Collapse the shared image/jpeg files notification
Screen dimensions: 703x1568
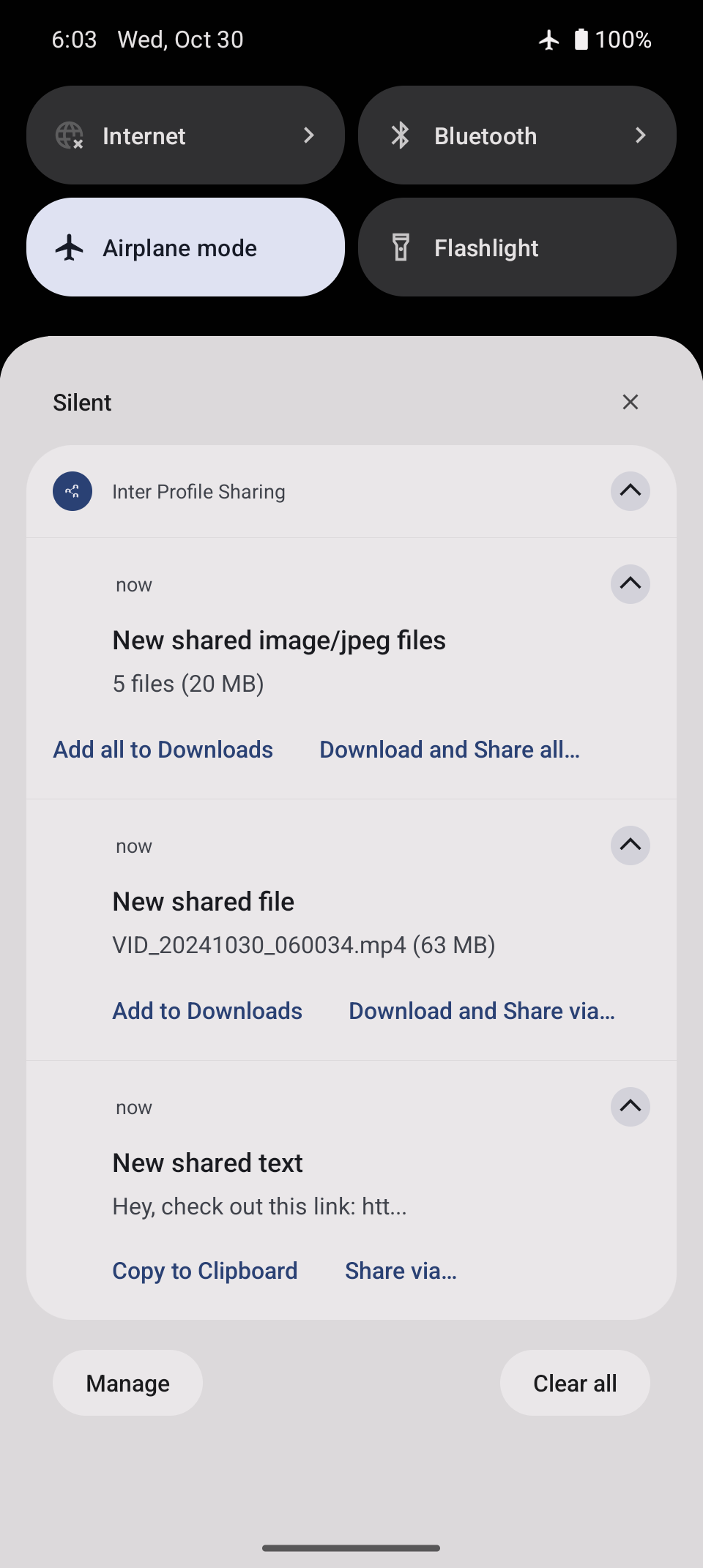(x=630, y=584)
